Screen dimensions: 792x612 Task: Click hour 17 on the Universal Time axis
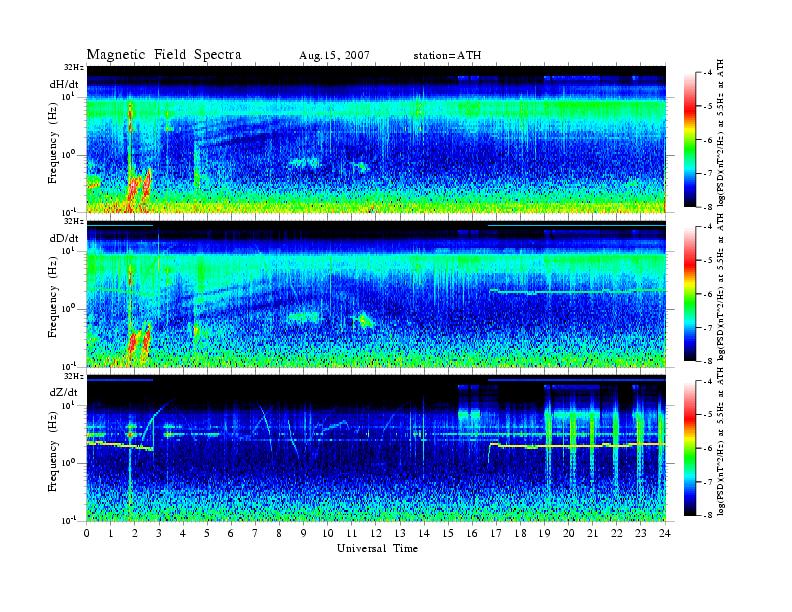(497, 534)
